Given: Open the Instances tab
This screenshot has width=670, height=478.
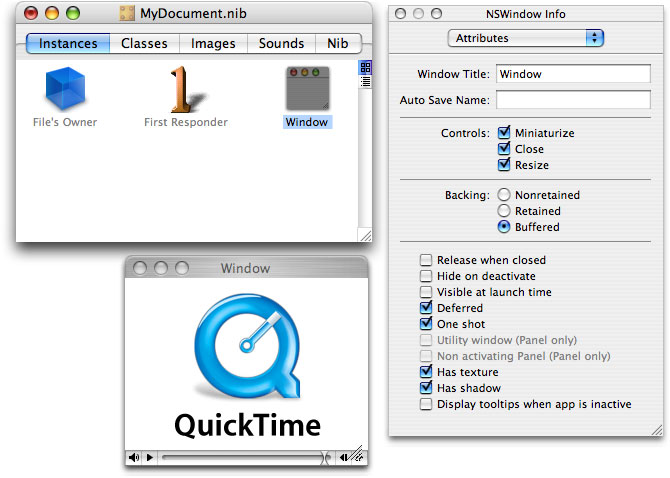Looking at the screenshot, I should pyautogui.click(x=68, y=44).
